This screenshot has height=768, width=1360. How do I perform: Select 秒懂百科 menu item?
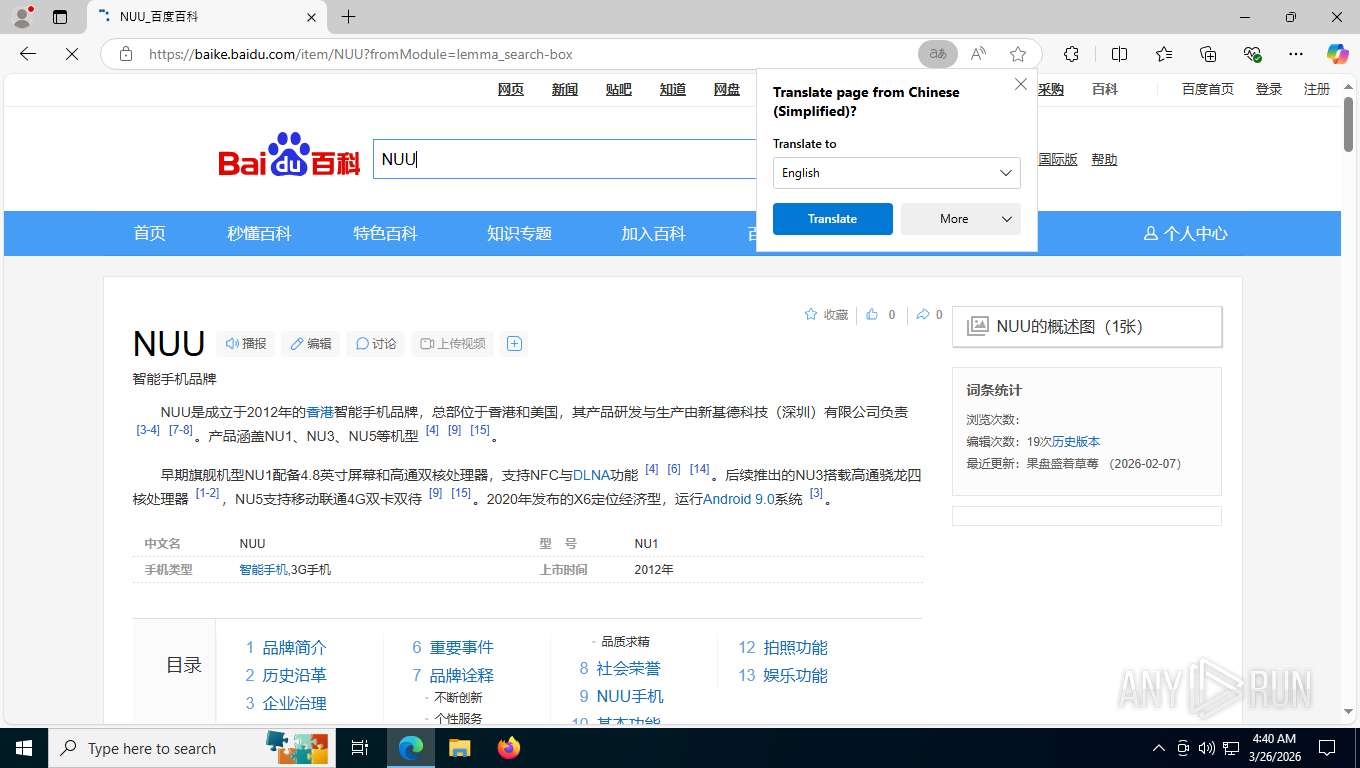click(259, 233)
